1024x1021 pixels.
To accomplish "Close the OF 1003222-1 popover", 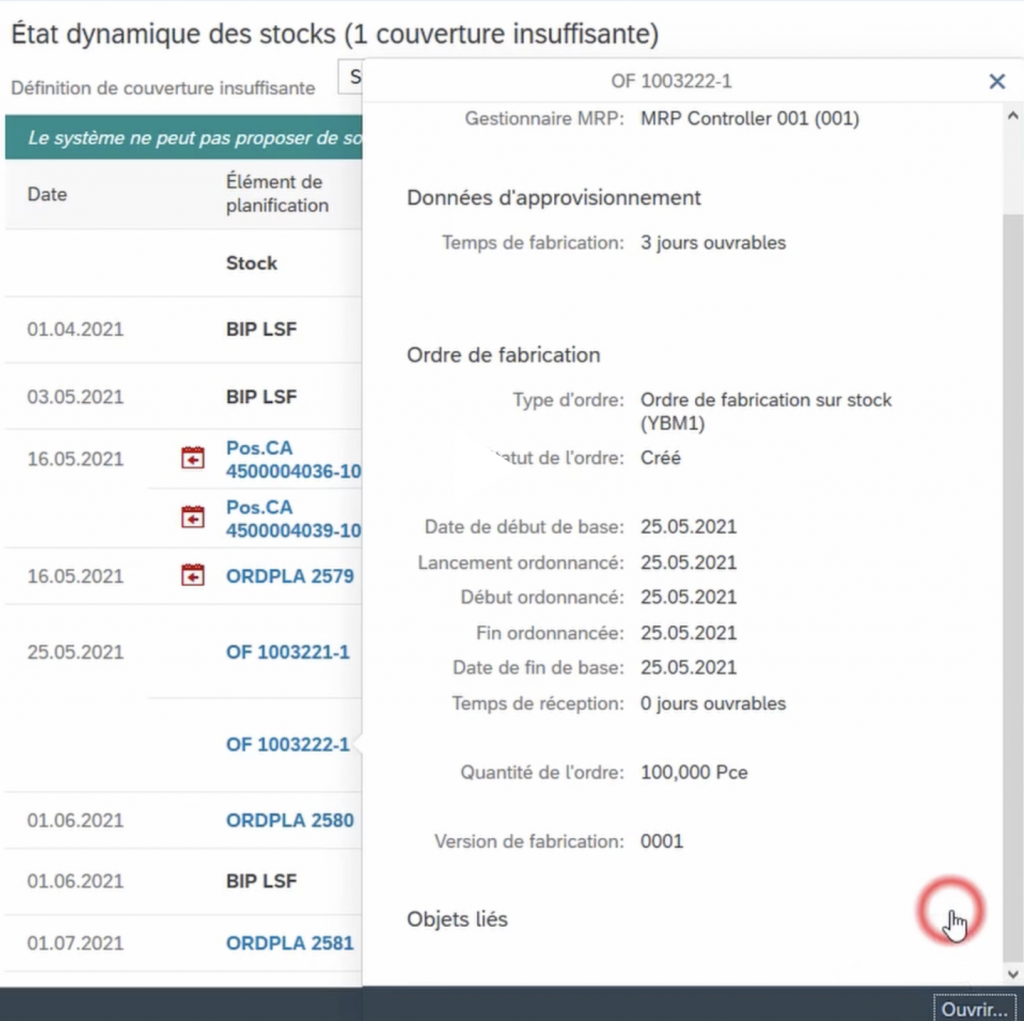I will pyautogui.click(x=996, y=82).
